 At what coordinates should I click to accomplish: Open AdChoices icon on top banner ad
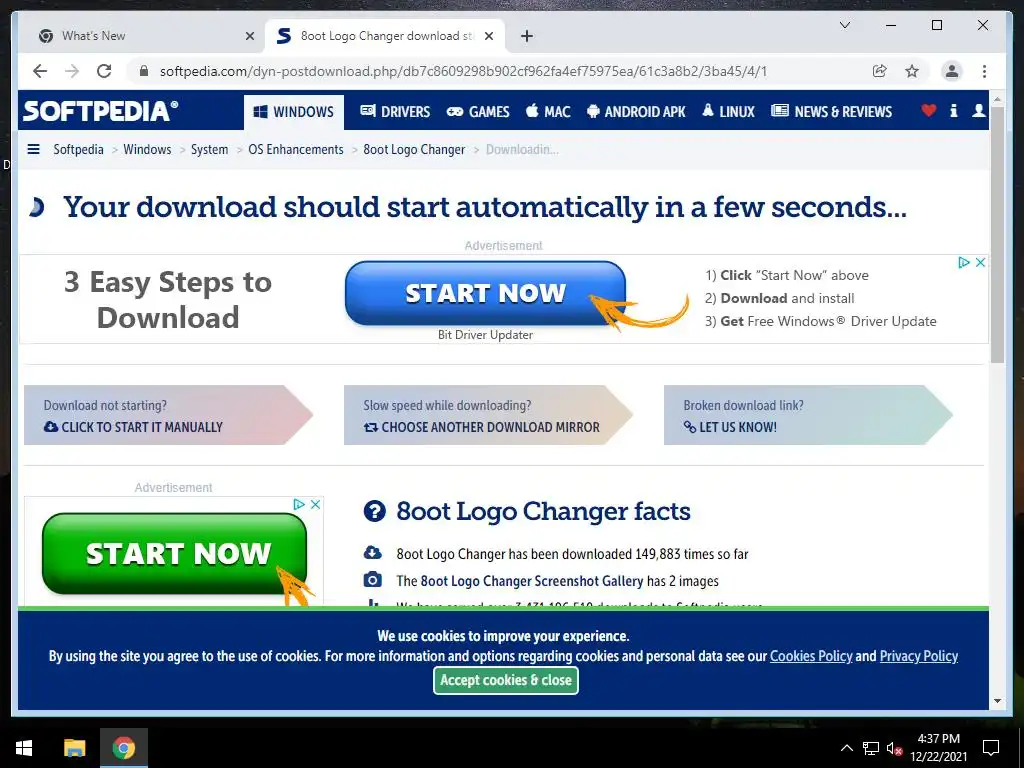pyautogui.click(x=963, y=263)
